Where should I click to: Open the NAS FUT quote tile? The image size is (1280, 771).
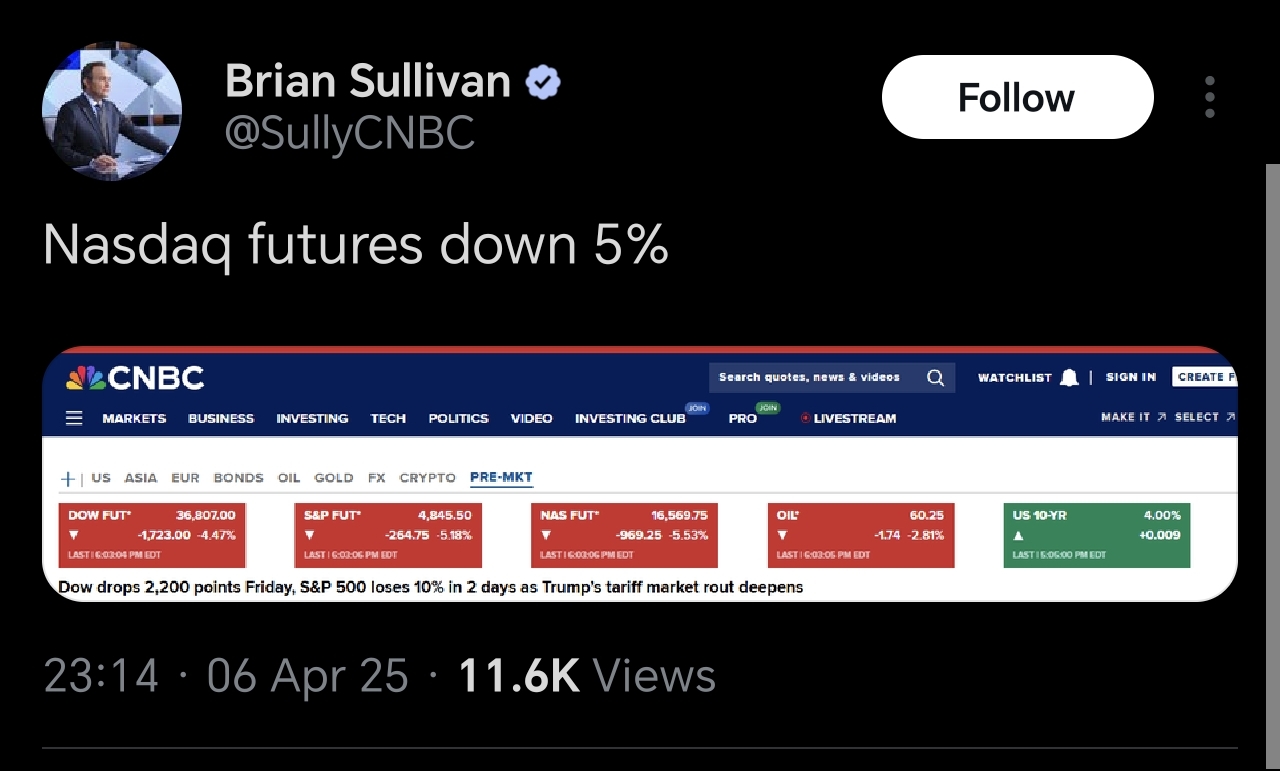625,535
